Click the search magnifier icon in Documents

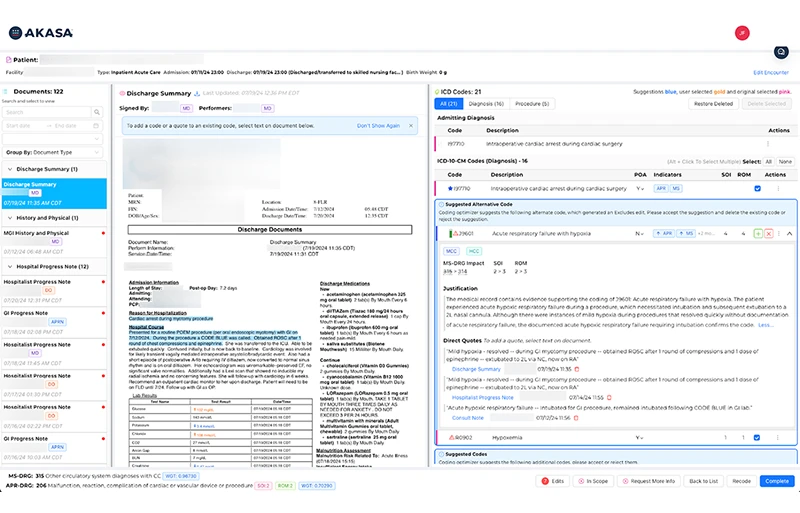point(97,112)
